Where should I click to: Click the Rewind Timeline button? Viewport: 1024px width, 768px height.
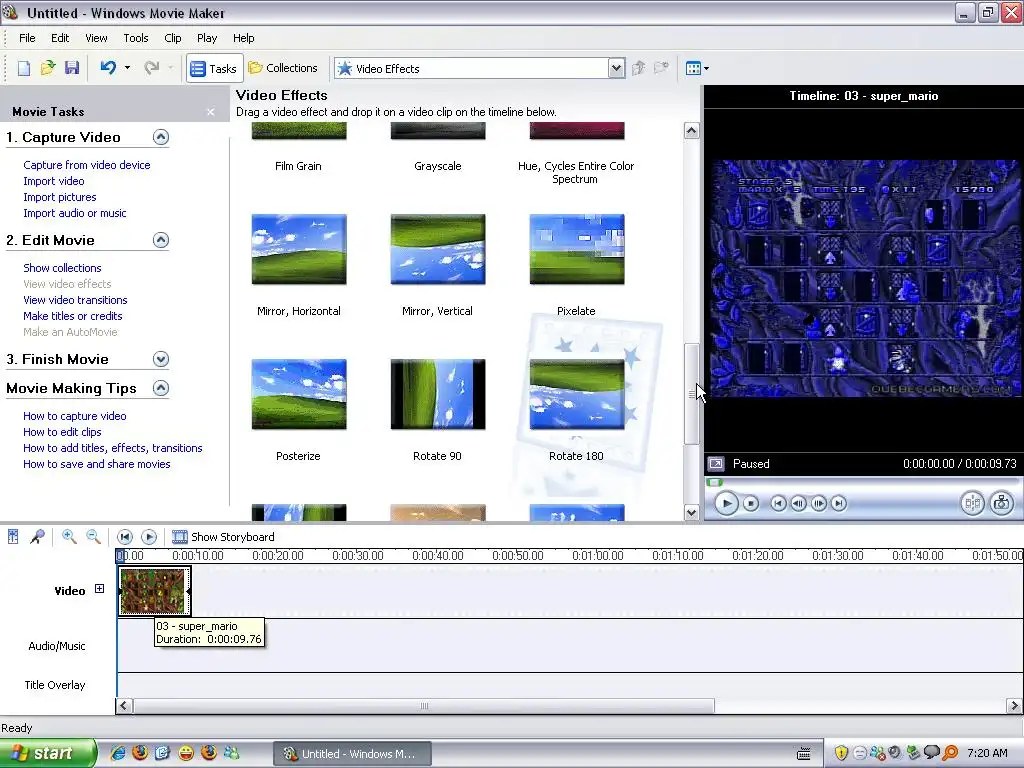pyautogui.click(x=125, y=537)
